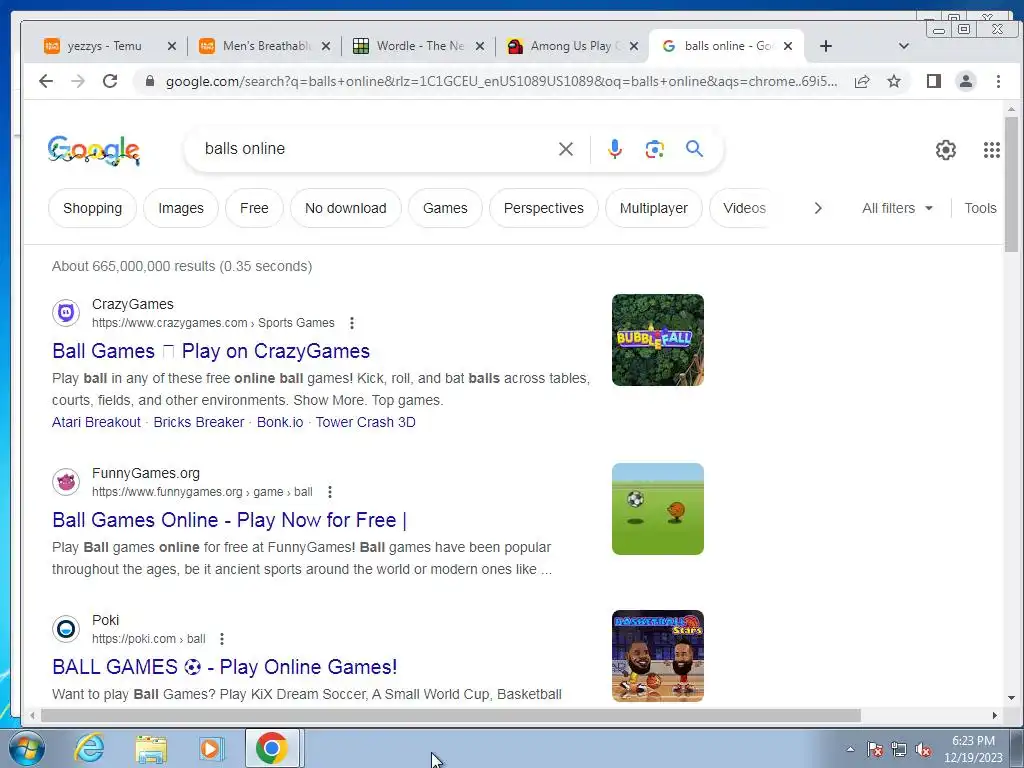Reload the current page
Image resolution: width=1024 pixels, height=768 pixels.
tap(110, 81)
